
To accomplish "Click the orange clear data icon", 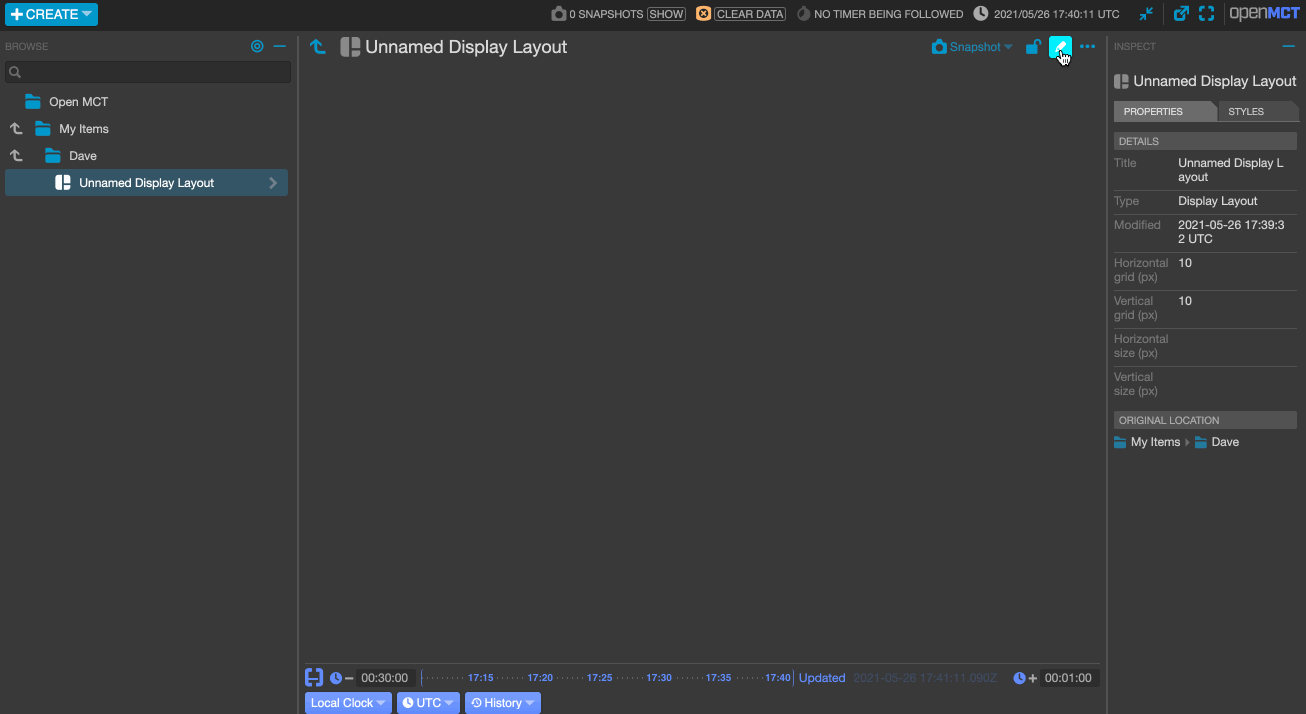I will coord(703,14).
